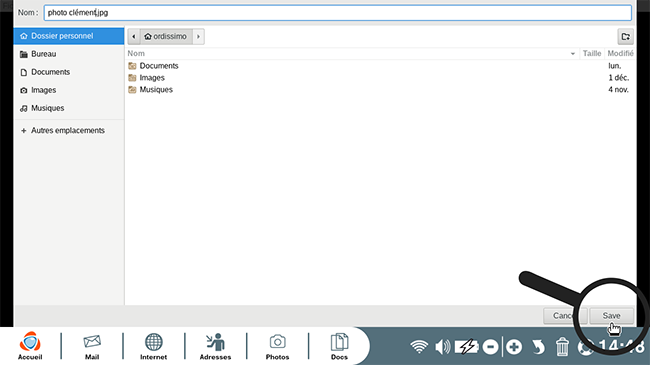Open the trash bin icon
This screenshot has width=650, height=365.
(x=562, y=346)
